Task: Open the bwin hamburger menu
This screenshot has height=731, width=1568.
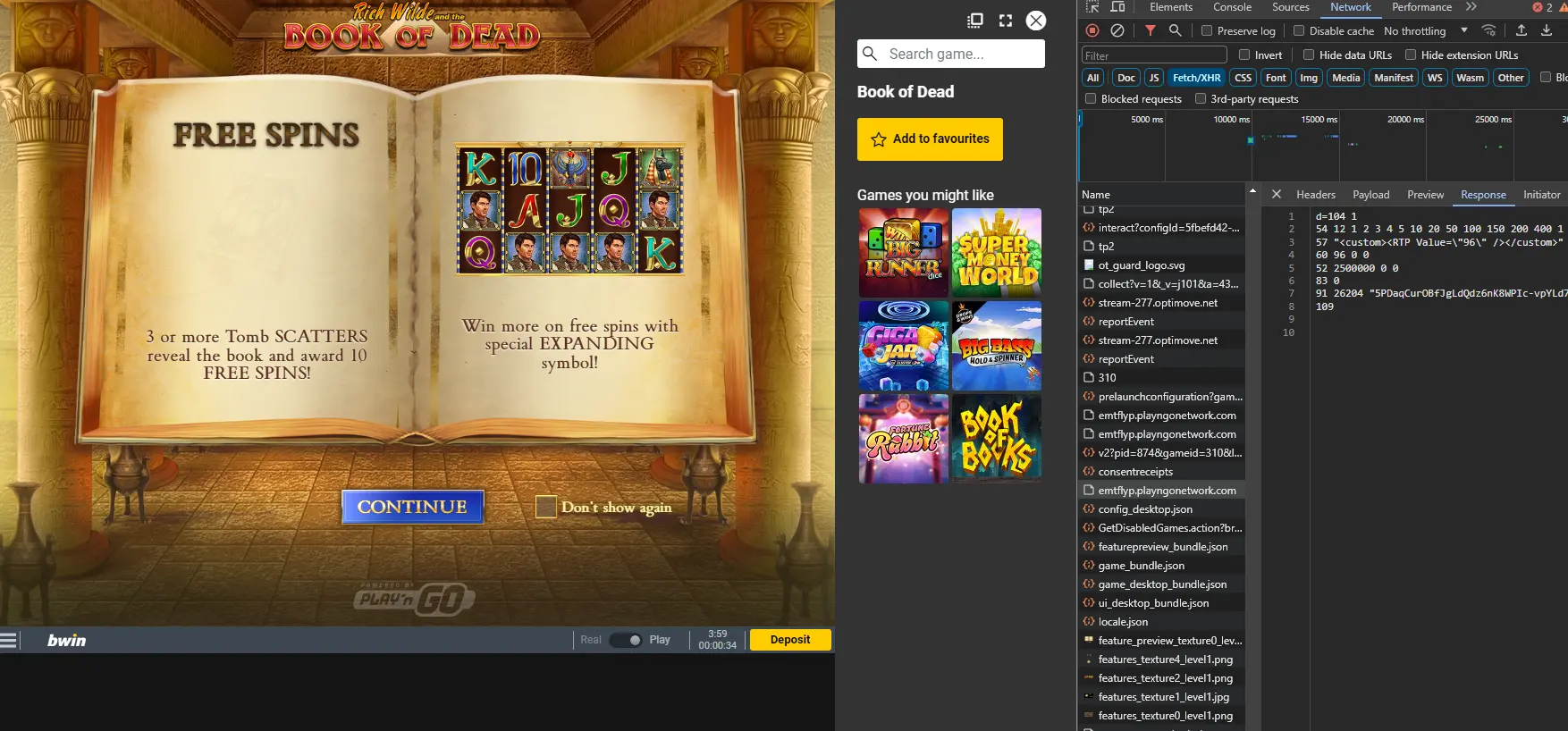Action: [x=9, y=640]
